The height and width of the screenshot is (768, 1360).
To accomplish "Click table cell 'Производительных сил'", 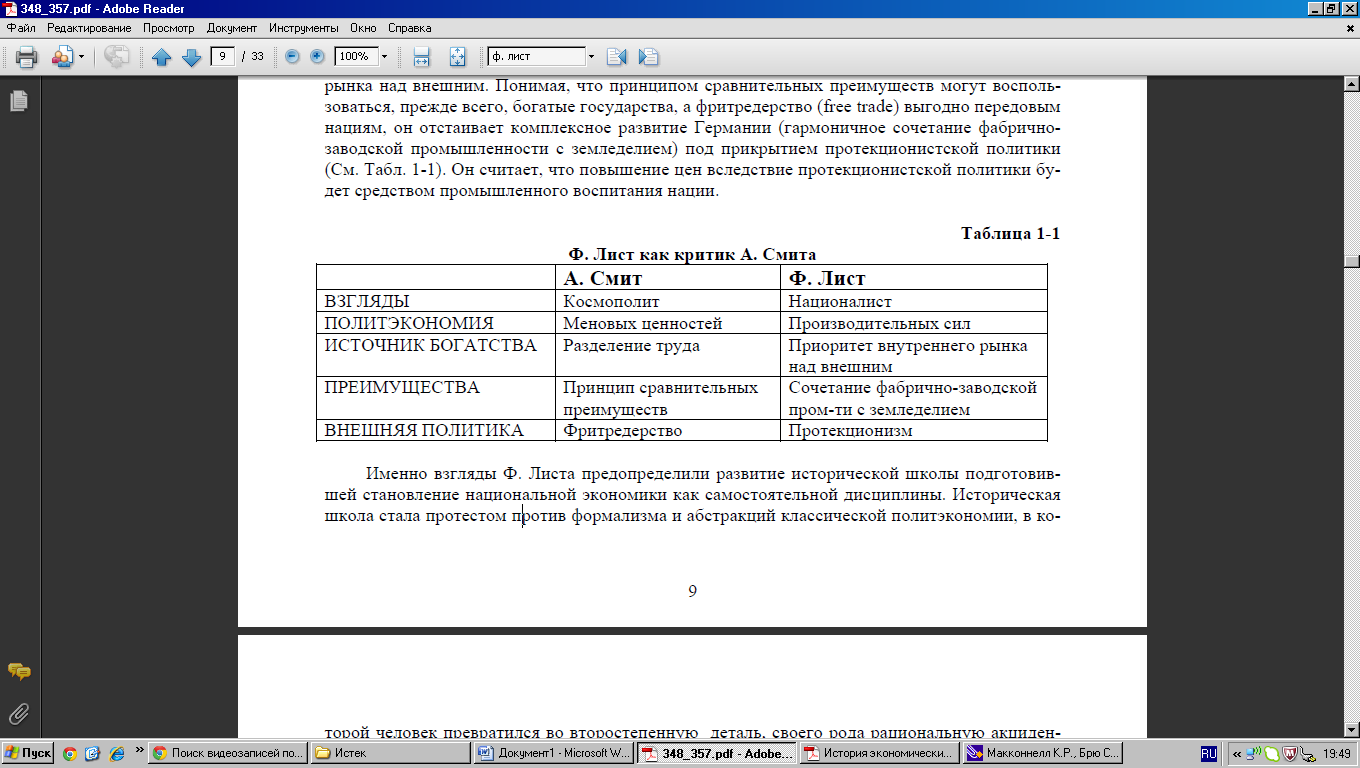I will coord(879,324).
